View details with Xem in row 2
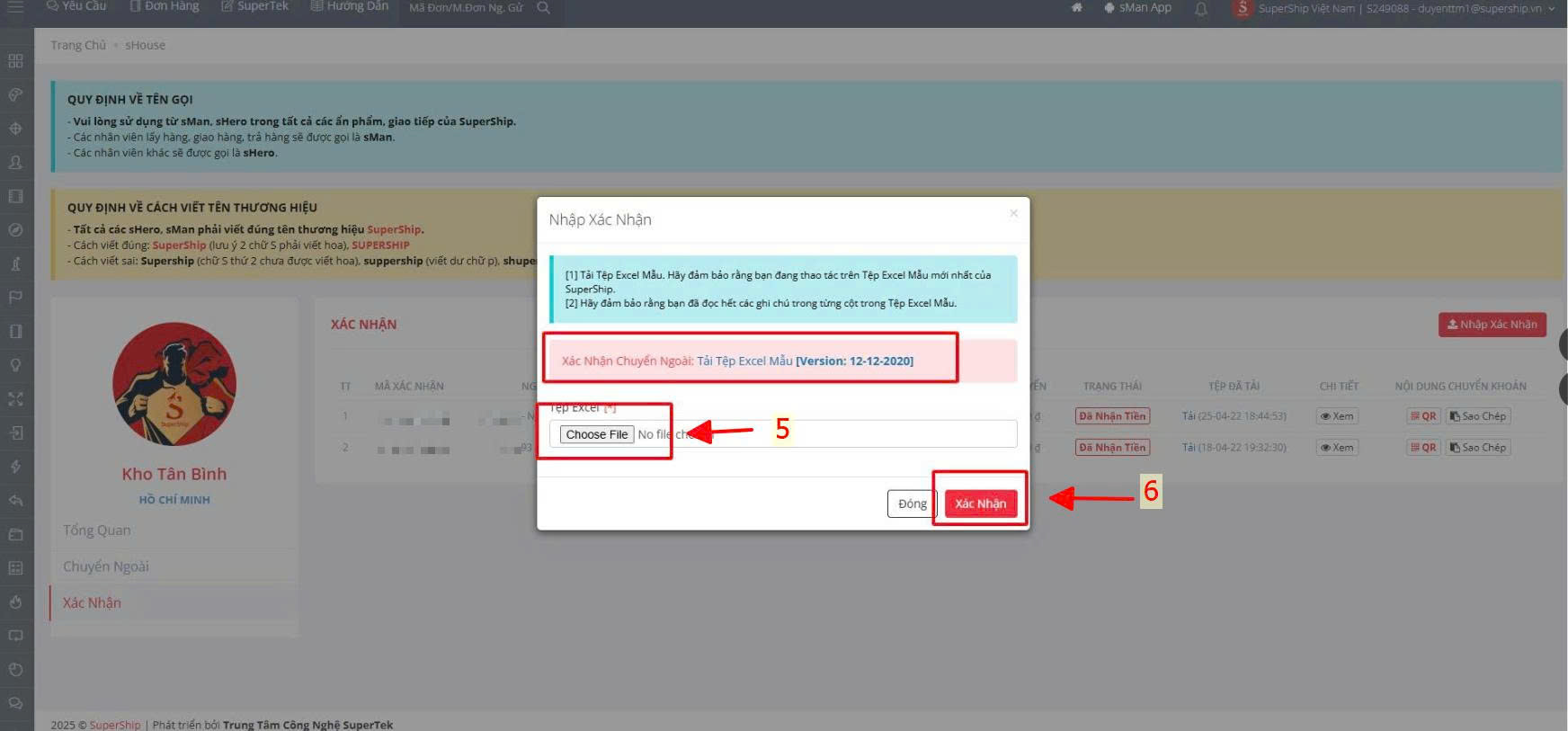 click(1337, 448)
